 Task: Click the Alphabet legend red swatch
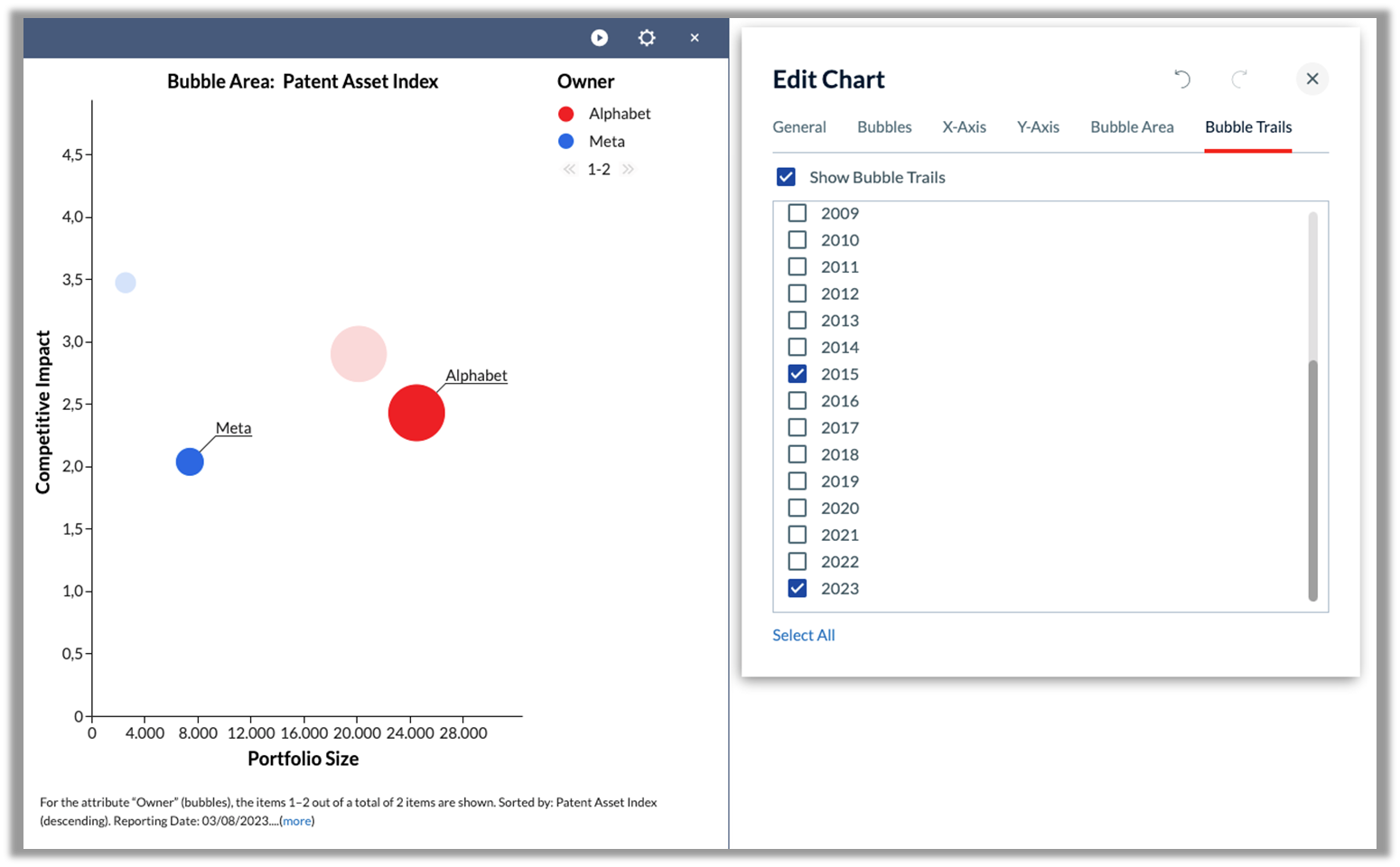tap(566, 114)
